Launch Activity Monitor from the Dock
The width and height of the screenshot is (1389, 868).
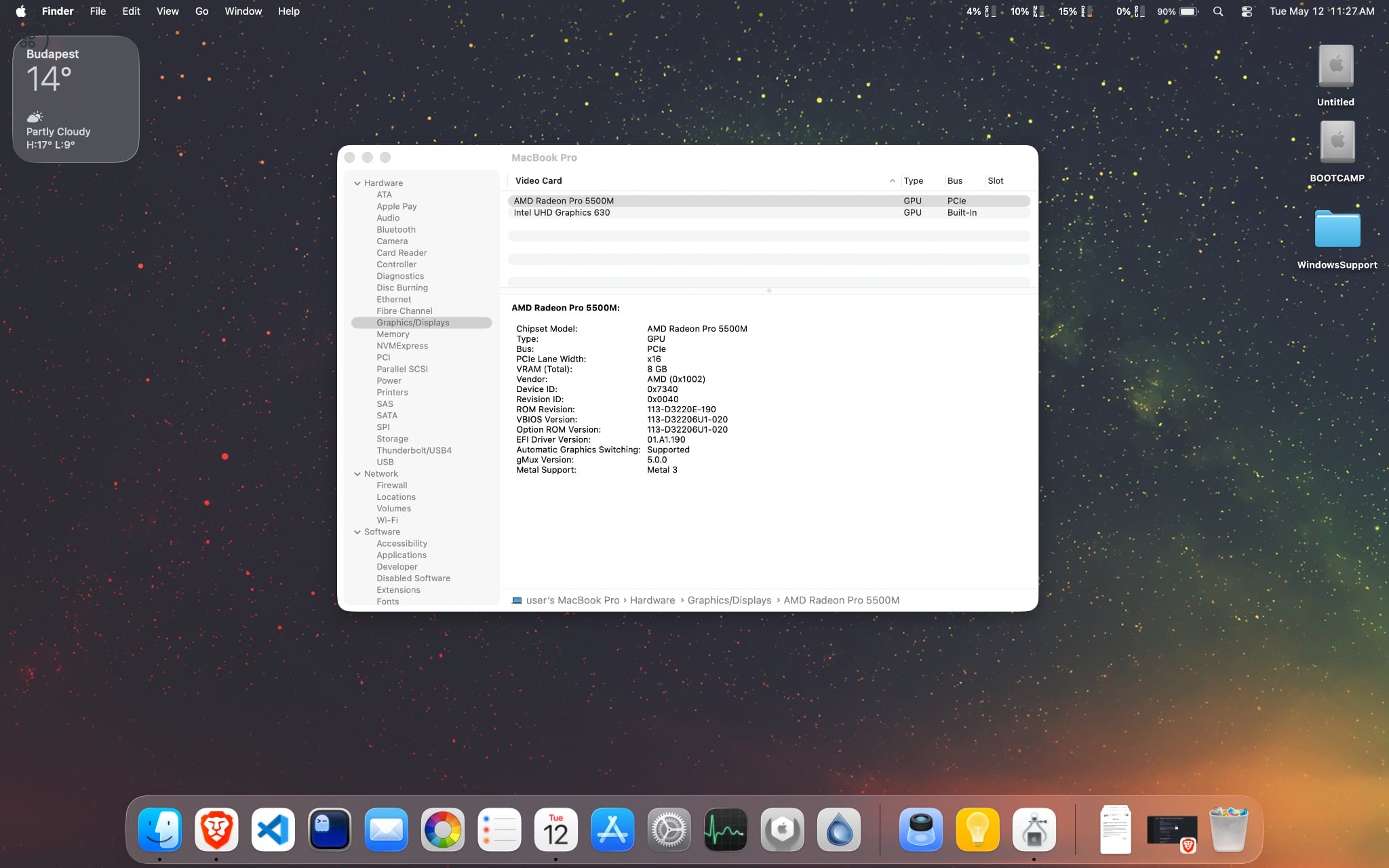point(726,829)
